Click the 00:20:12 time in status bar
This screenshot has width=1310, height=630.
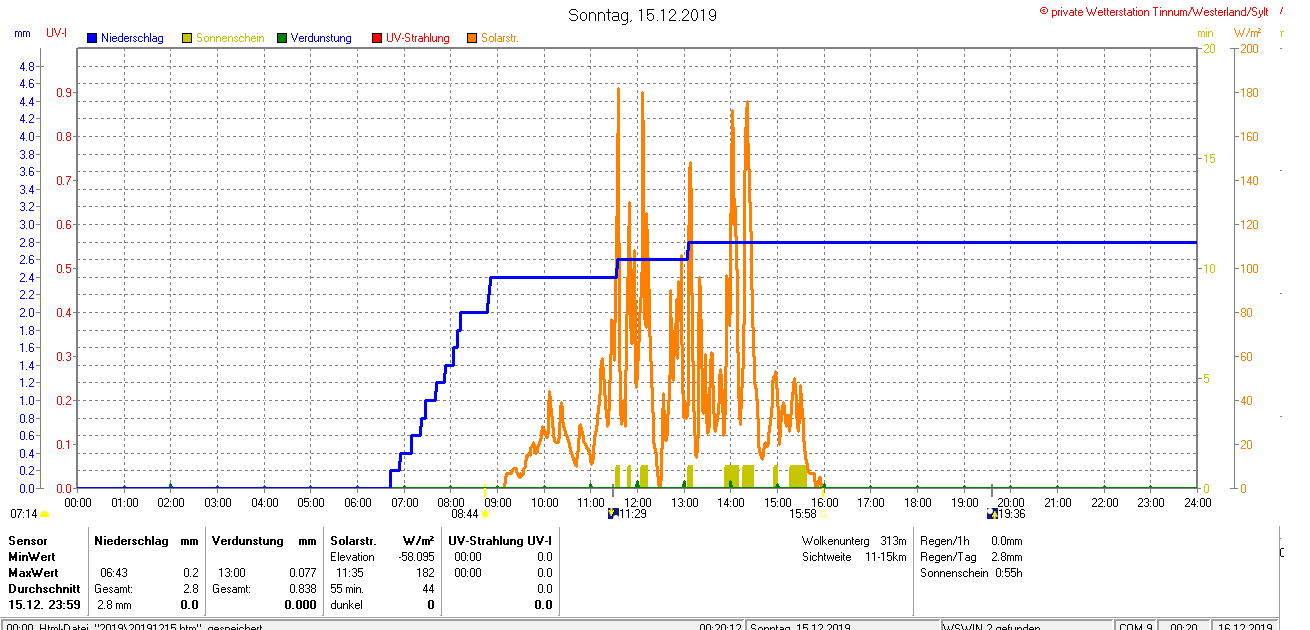pyautogui.click(x=720, y=626)
